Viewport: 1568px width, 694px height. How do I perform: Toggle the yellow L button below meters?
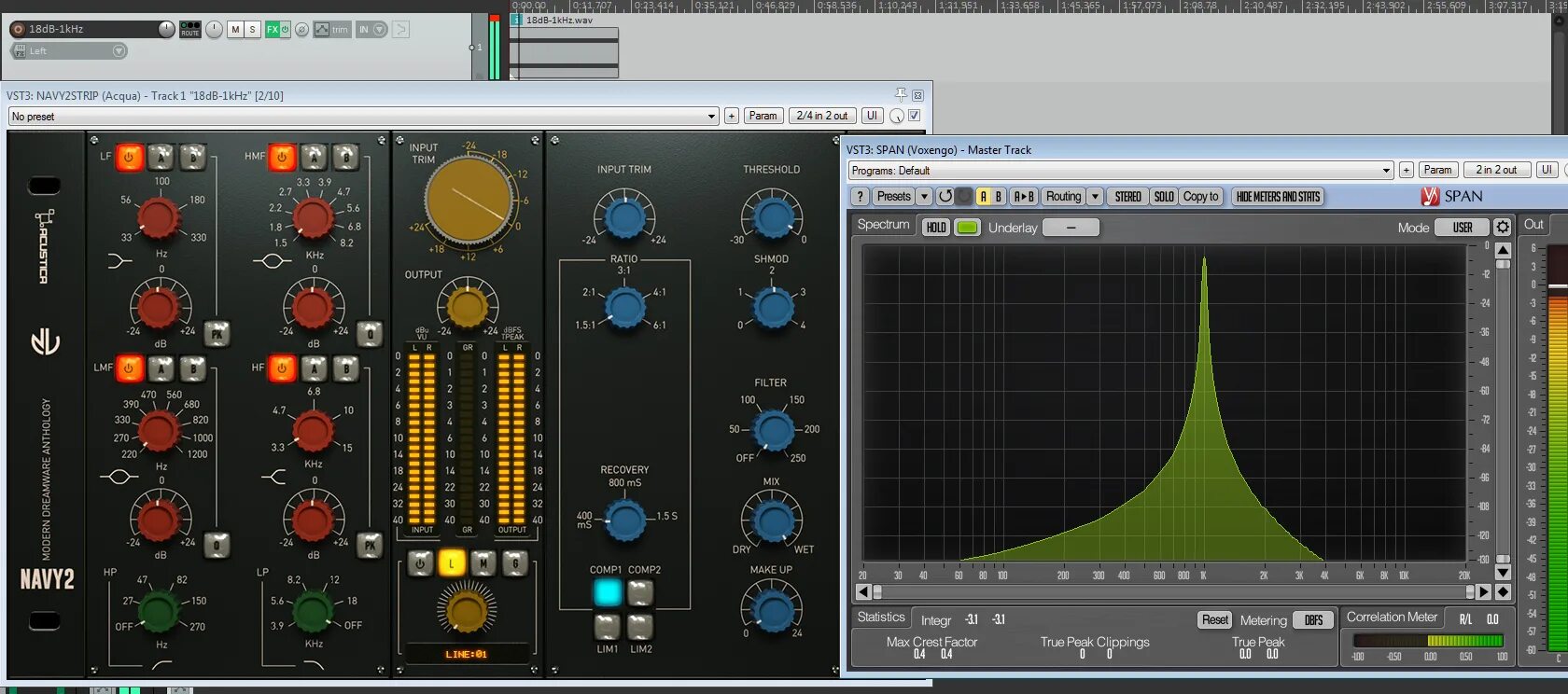click(x=452, y=562)
